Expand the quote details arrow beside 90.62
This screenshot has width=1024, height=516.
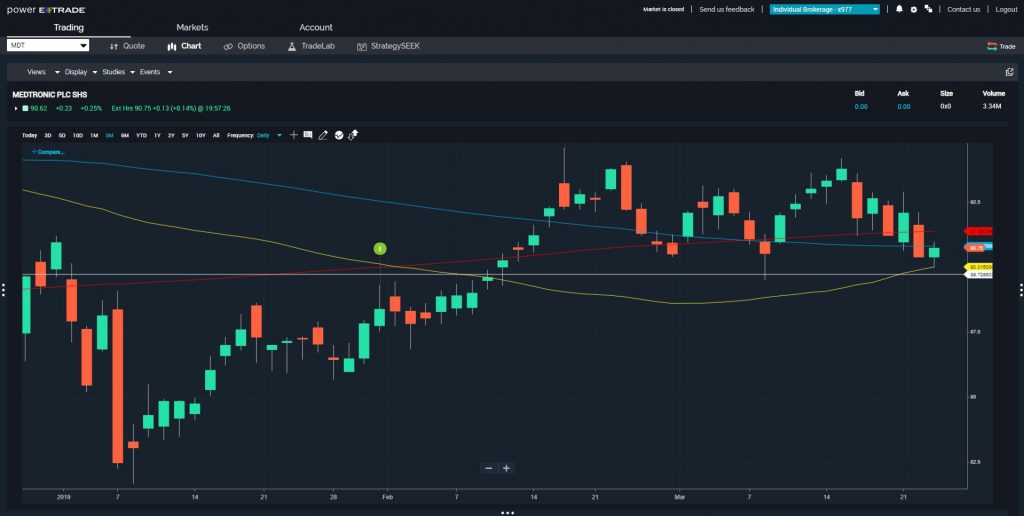pyautogui.click(x=16, y=108)
